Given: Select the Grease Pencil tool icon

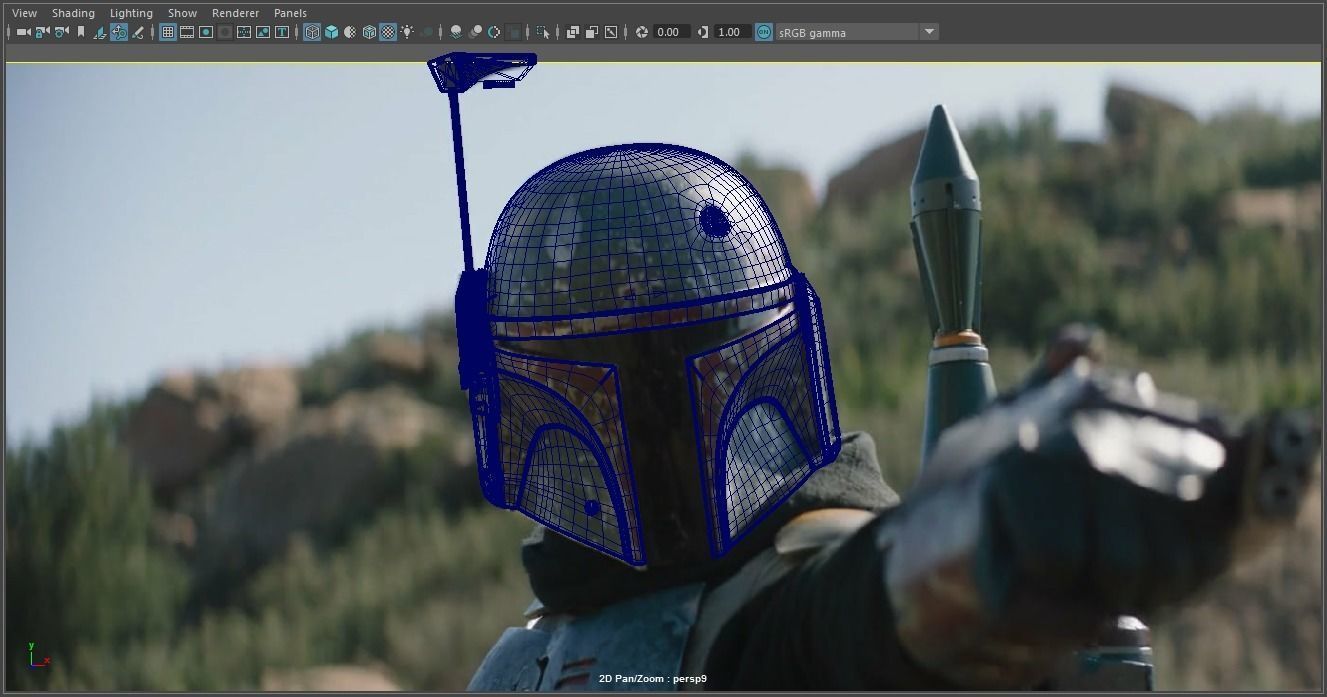Looking at the screenshot, I should [x=138, y=32].
